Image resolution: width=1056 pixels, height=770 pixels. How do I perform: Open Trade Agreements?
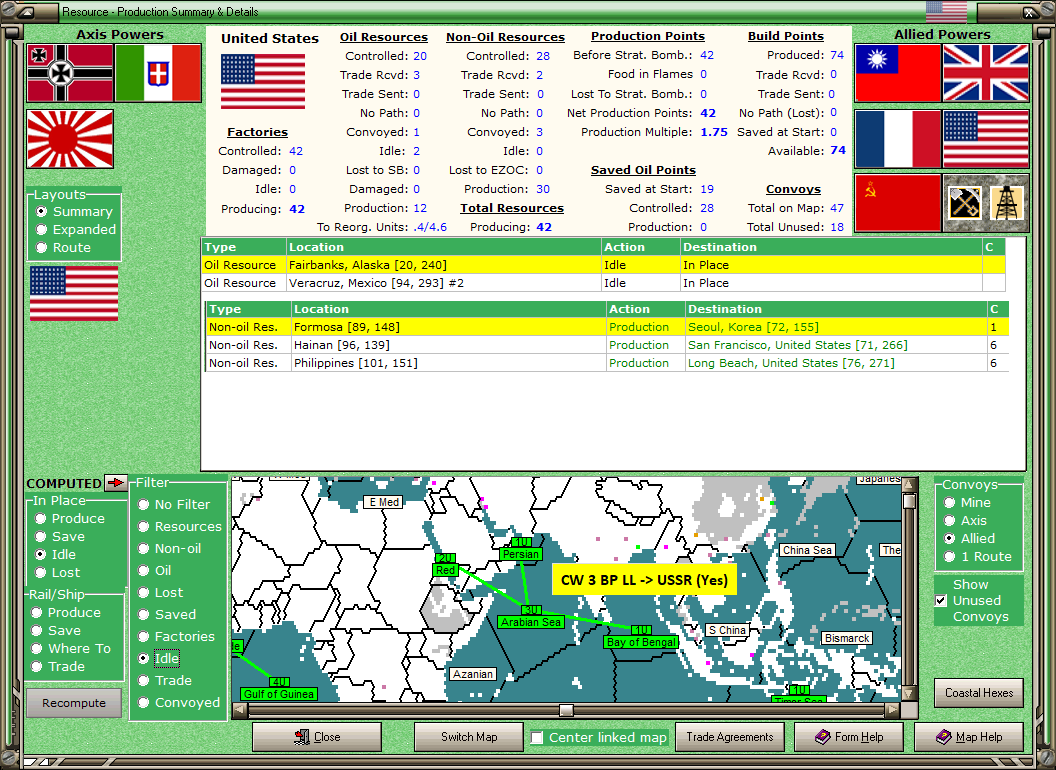coord(729,737)
